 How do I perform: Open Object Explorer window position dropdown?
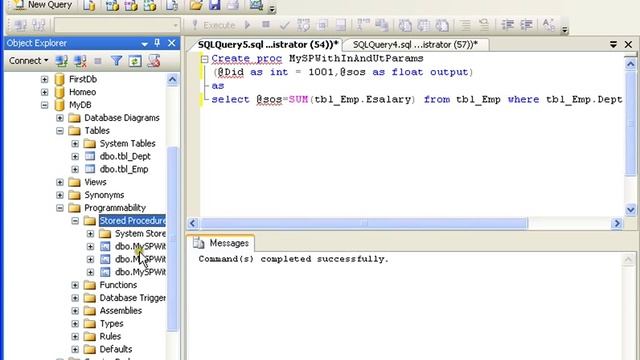(x=144, y=43)
